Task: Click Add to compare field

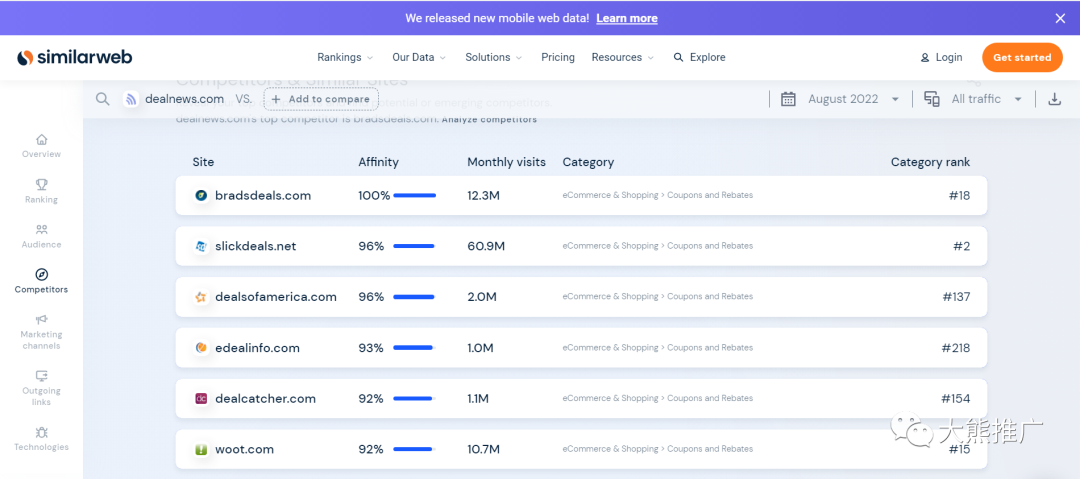Action: pos(321,99)
